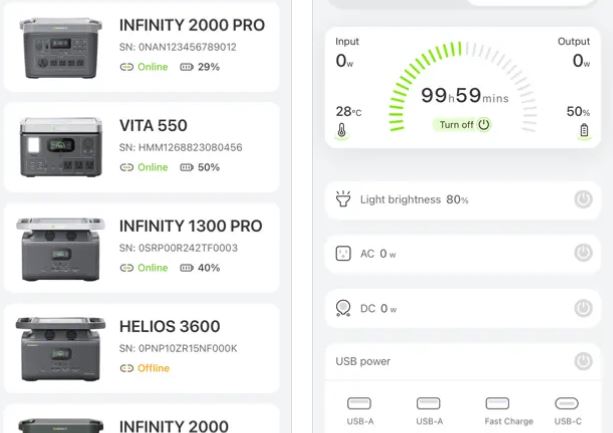
Task: Click the first USB-A port icon
Action: pyautogui.click(x=359, y=404)
